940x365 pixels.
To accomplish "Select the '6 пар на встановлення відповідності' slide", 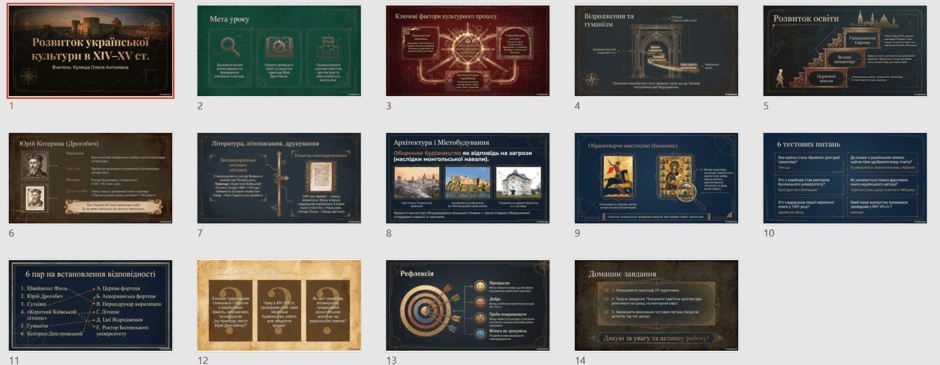I will 91,306.
